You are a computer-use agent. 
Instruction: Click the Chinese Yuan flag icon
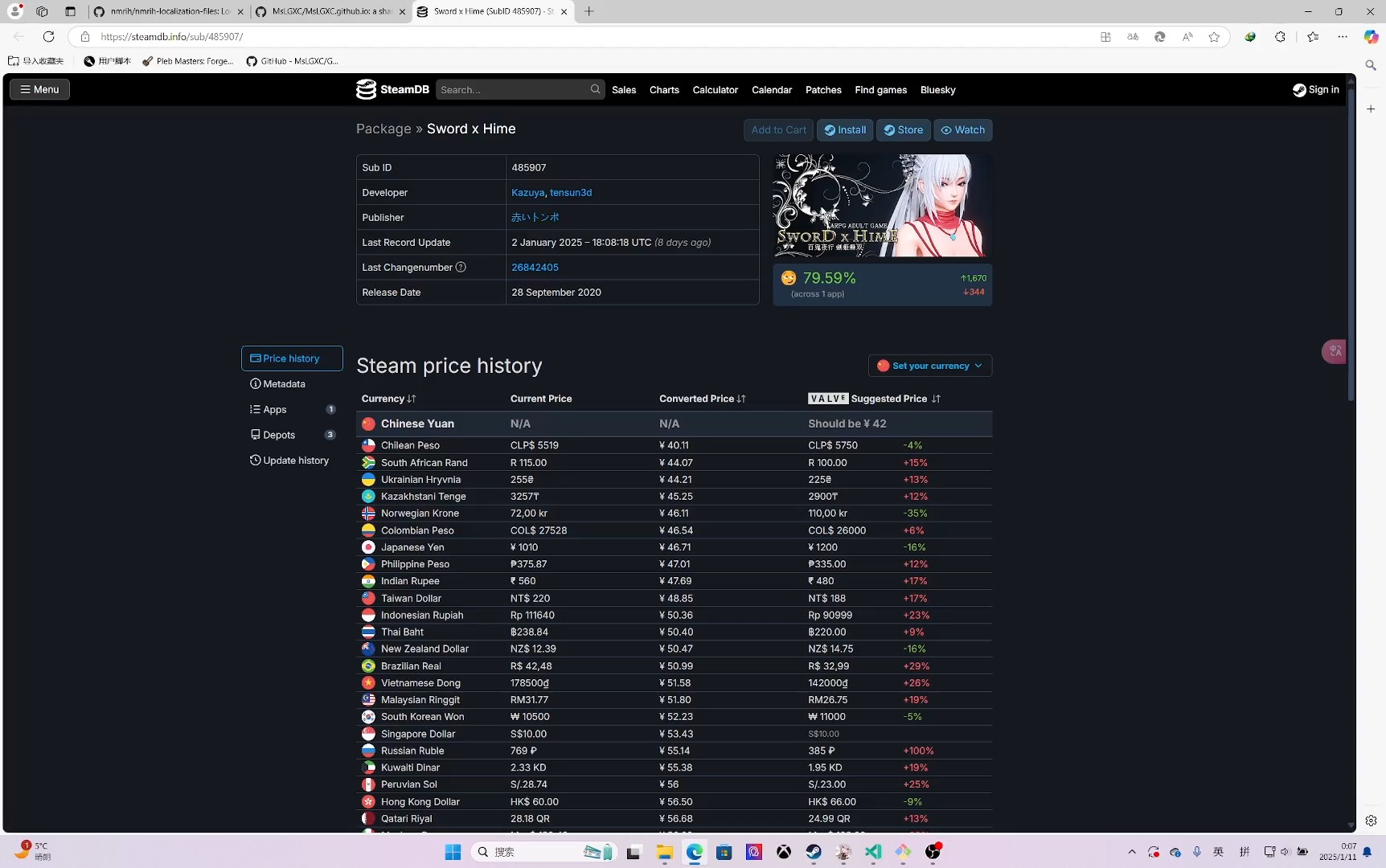(x=368, y=424)
